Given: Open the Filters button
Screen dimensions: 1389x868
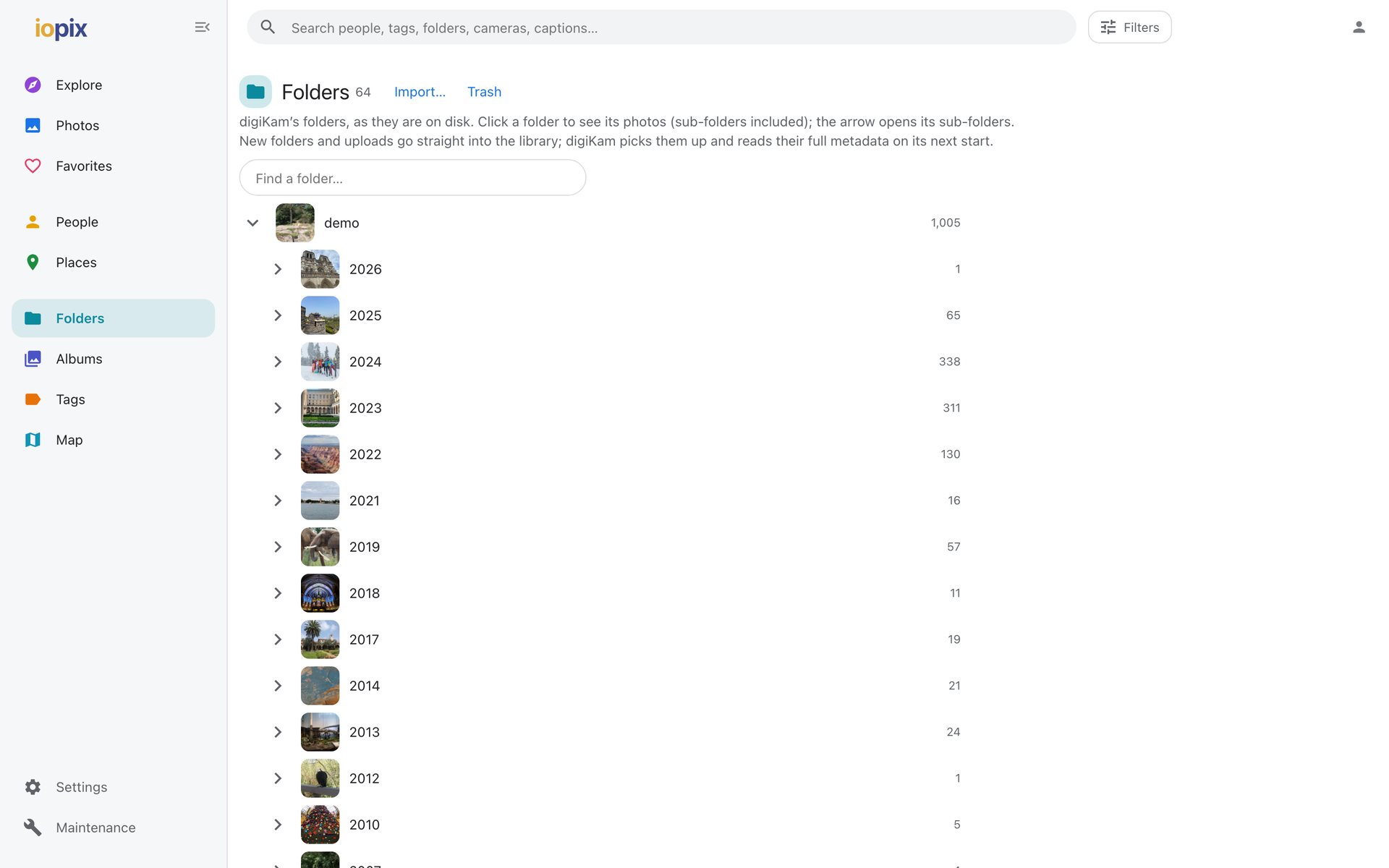Looking at the screenshot, I should pyautogui.click(x=1129, y=27).
